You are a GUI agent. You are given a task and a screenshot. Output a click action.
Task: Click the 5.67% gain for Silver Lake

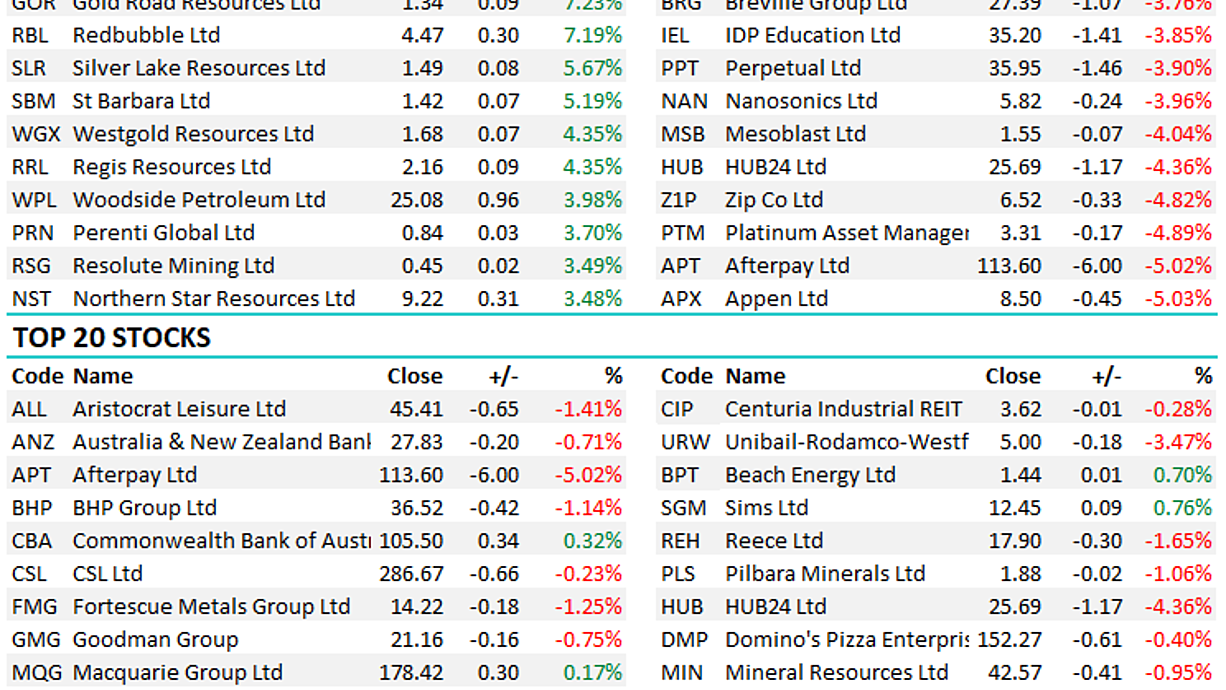pyautogui.click(x=592, y=68)
